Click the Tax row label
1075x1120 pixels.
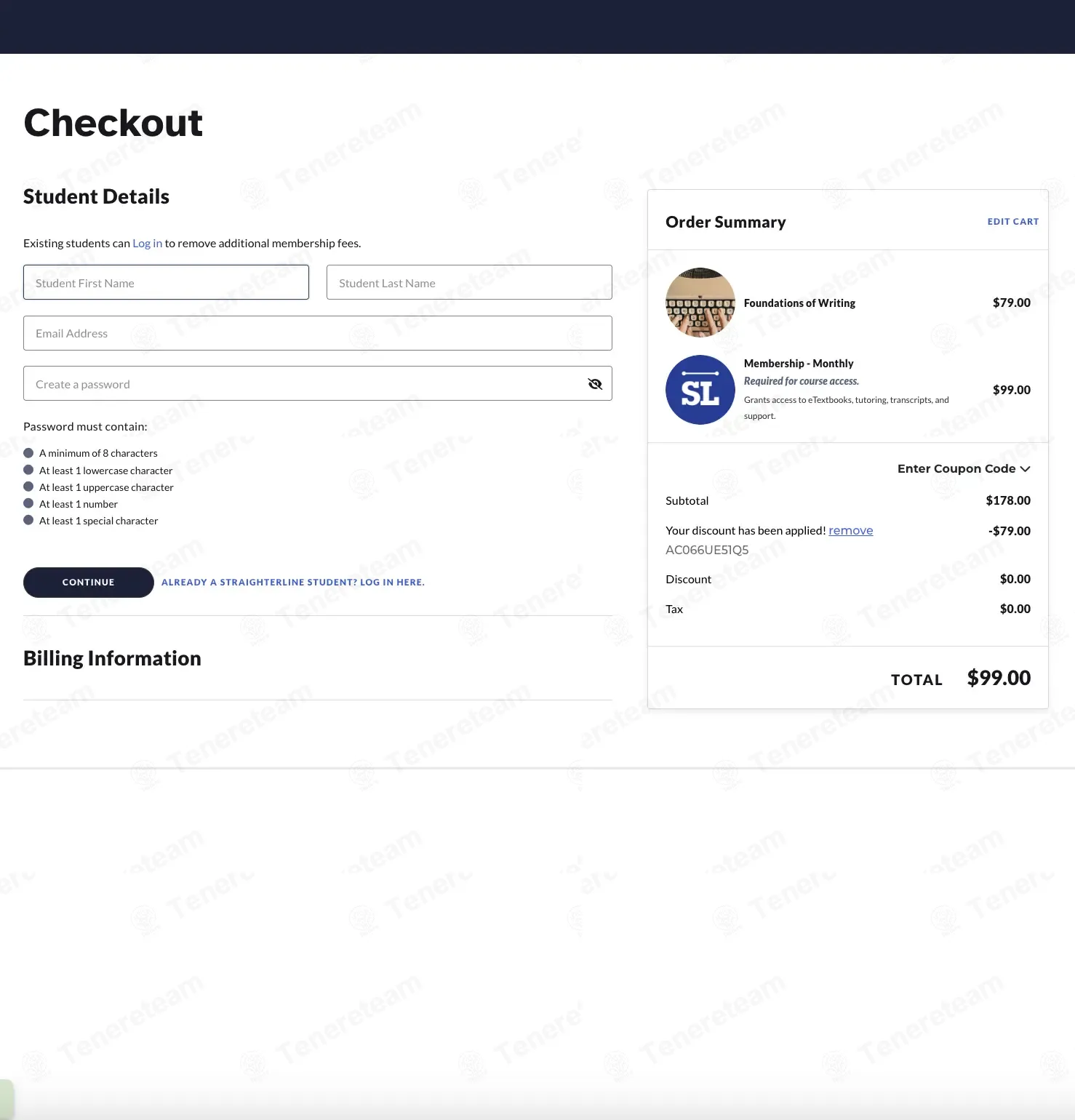coord(674,609)
